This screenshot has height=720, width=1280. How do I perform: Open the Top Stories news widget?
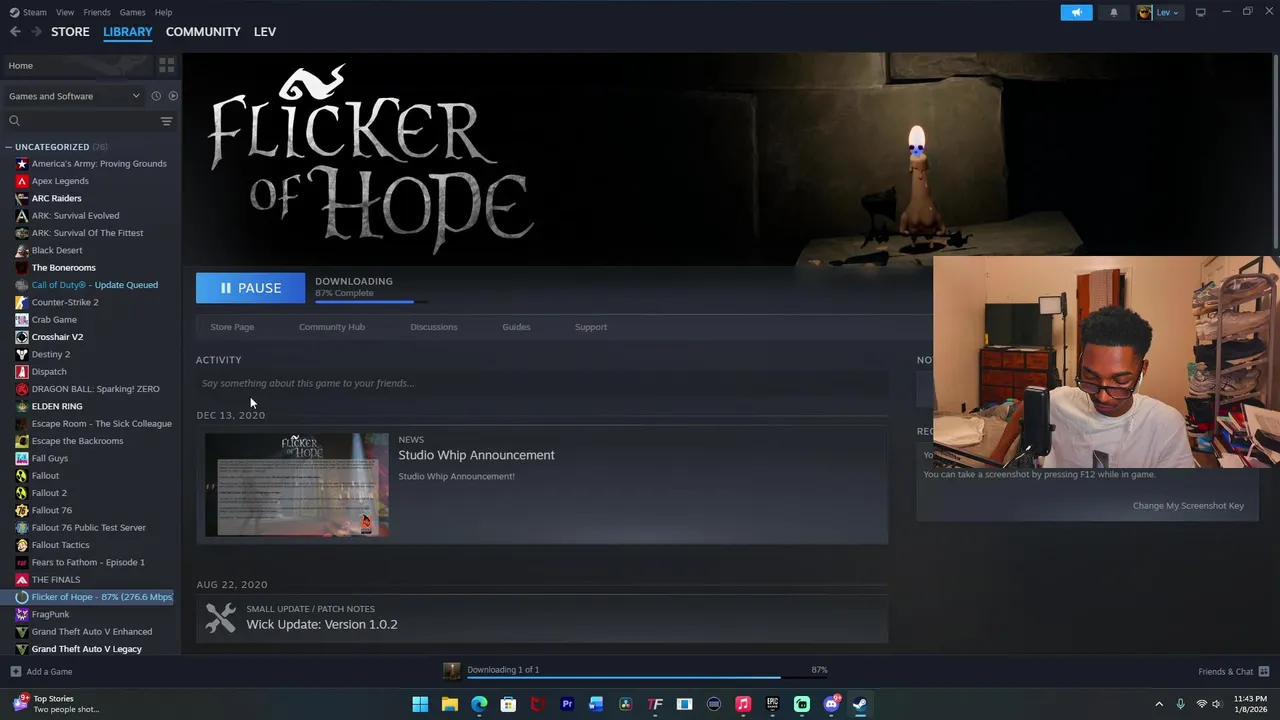pyautogui.click(x=56, y=704)
